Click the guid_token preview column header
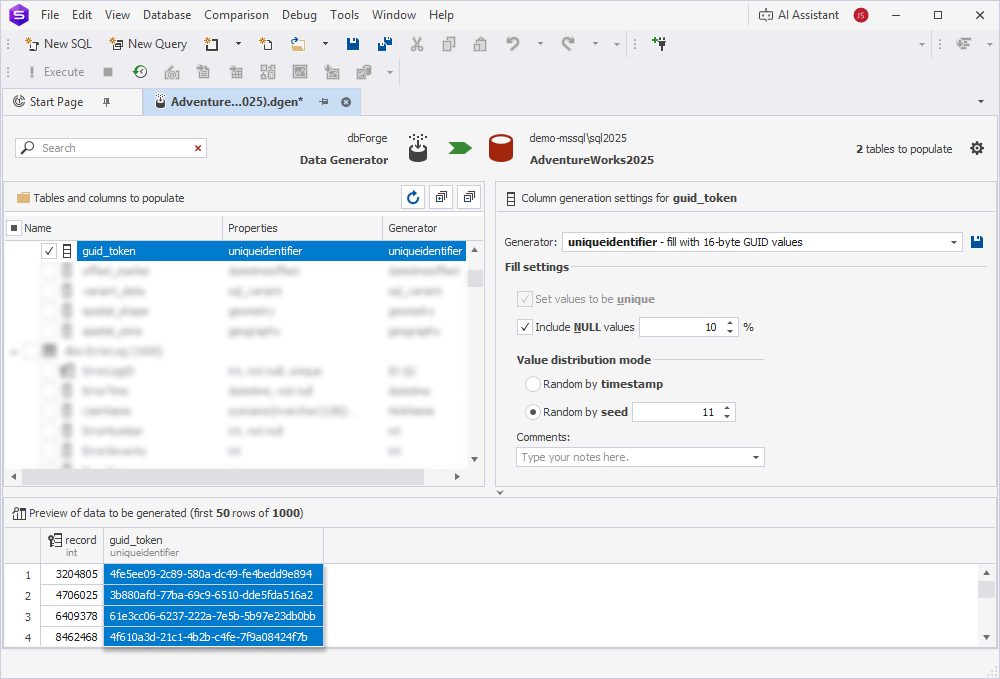The height and width of the screenshot is (679, 1000). (213, 546)
